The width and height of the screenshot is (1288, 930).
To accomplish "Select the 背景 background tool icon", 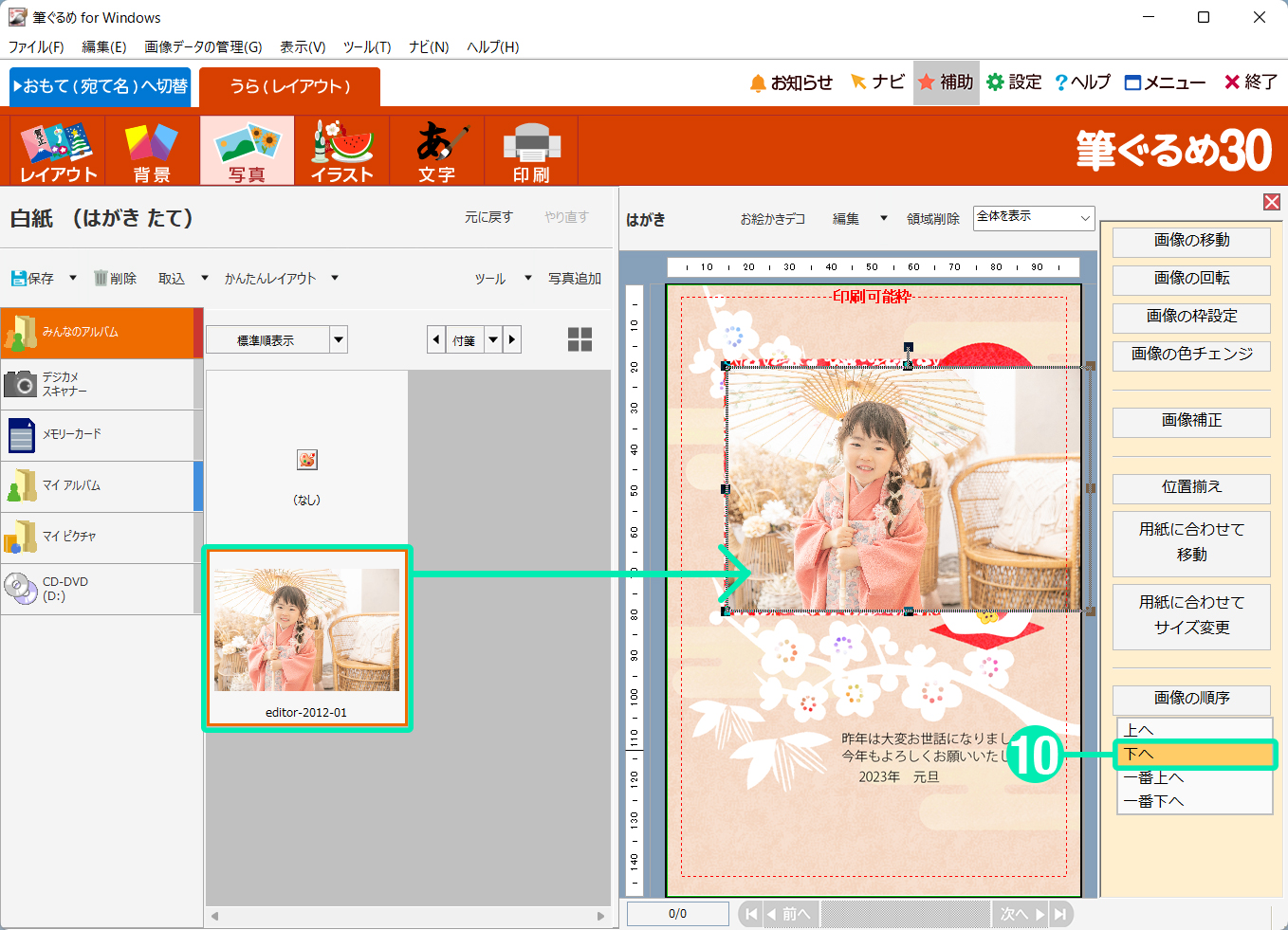I will [x=152, y=152].
